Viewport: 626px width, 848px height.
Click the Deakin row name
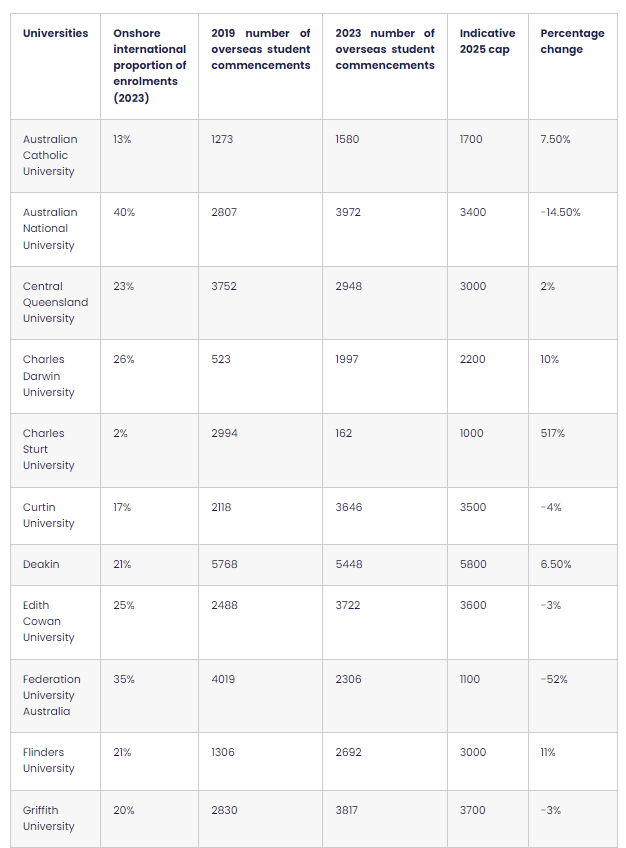coord(41,564)
